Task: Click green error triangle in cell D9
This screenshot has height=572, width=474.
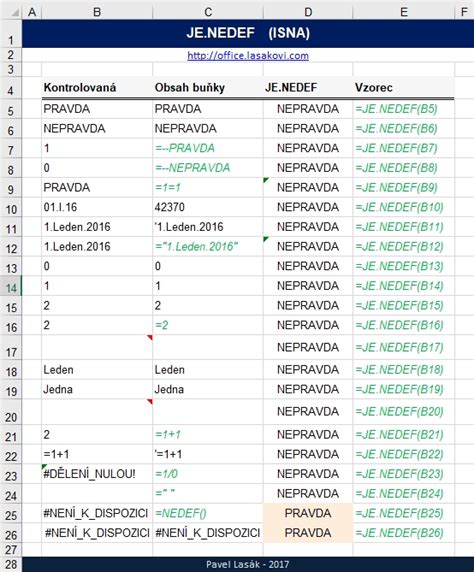Action: (x=266, y=180)
